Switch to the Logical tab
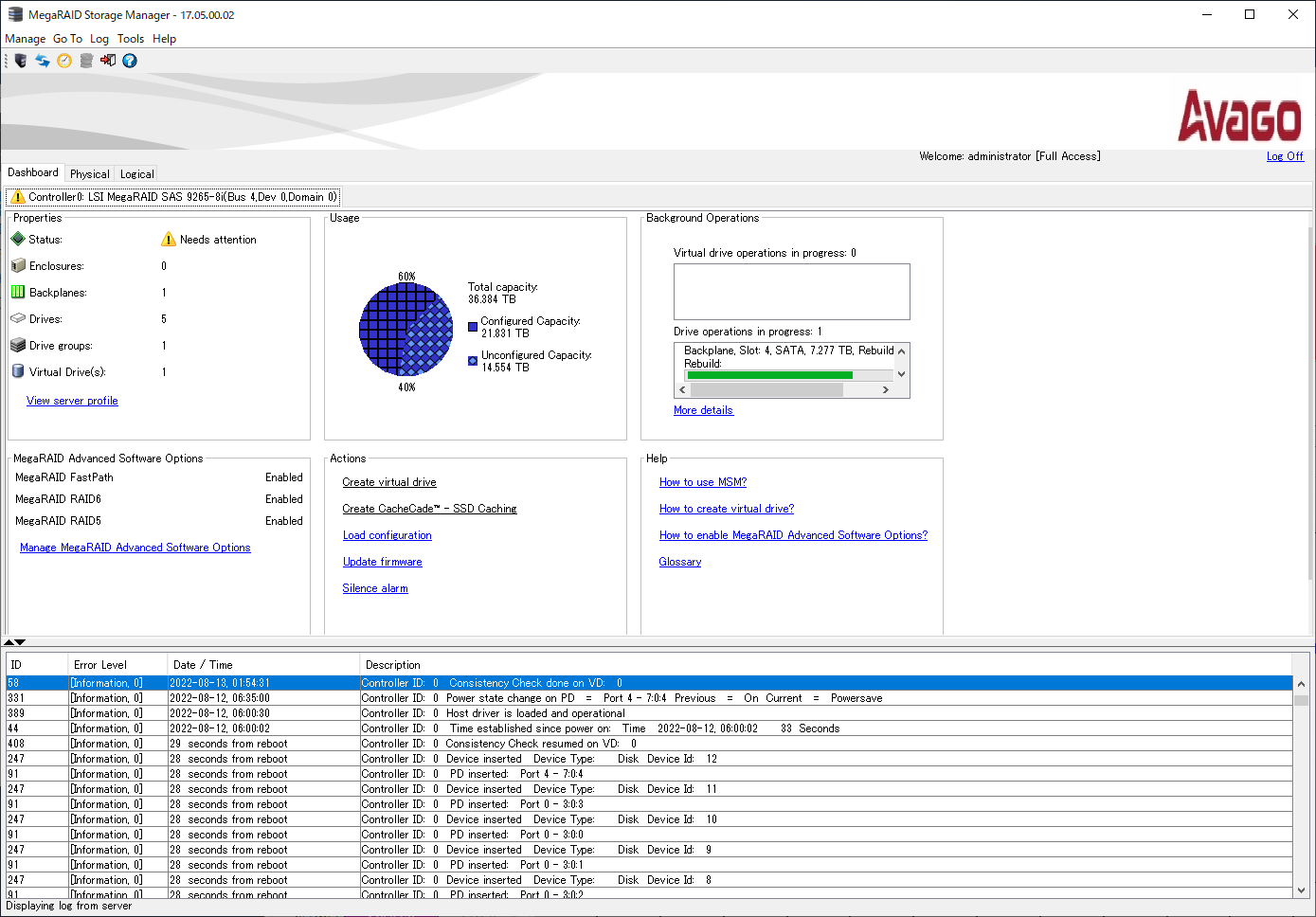This screenshot has height=917, width=1316. tap(137, 174)
